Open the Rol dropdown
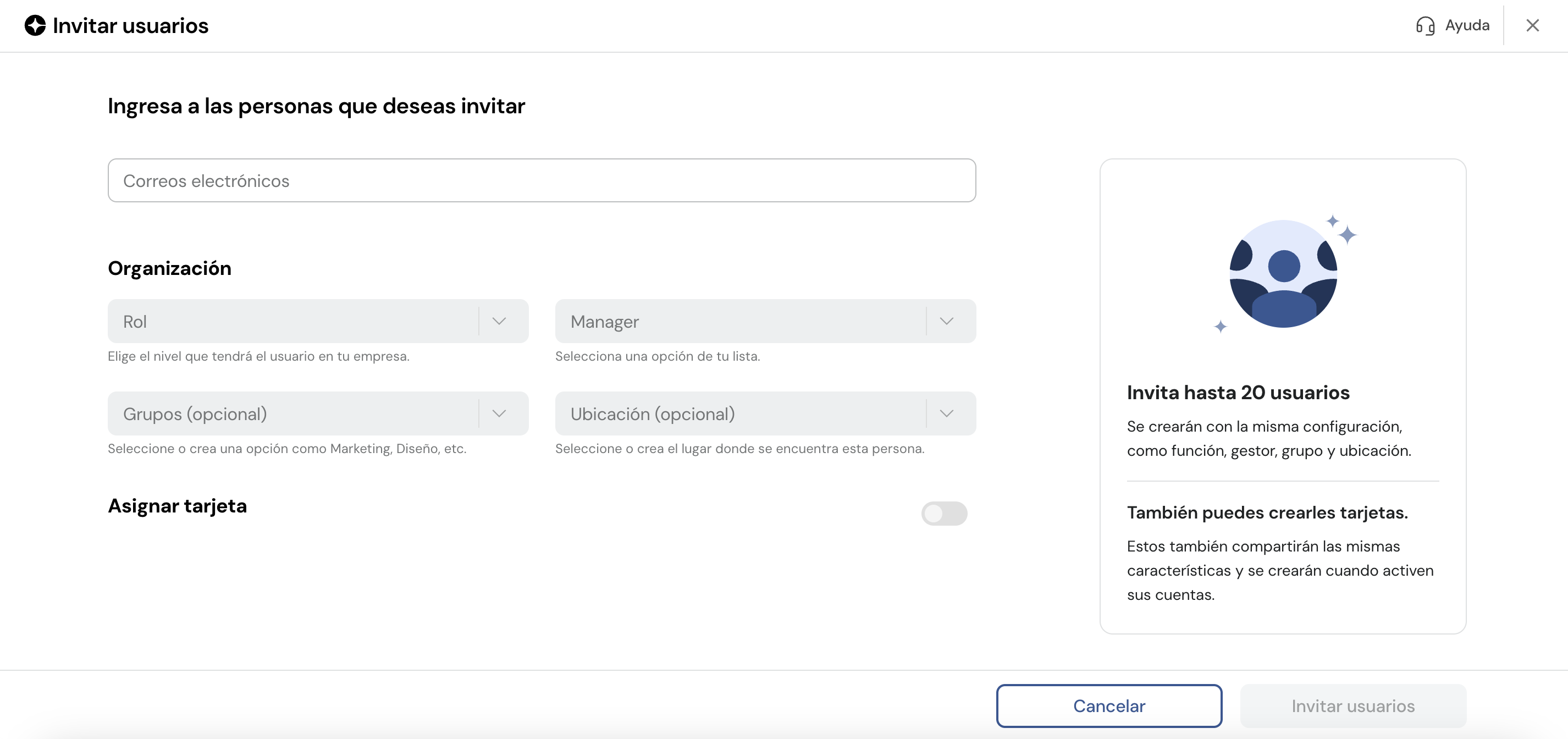This screenshot has height=739, width=1568. click(x=292, y=322)
